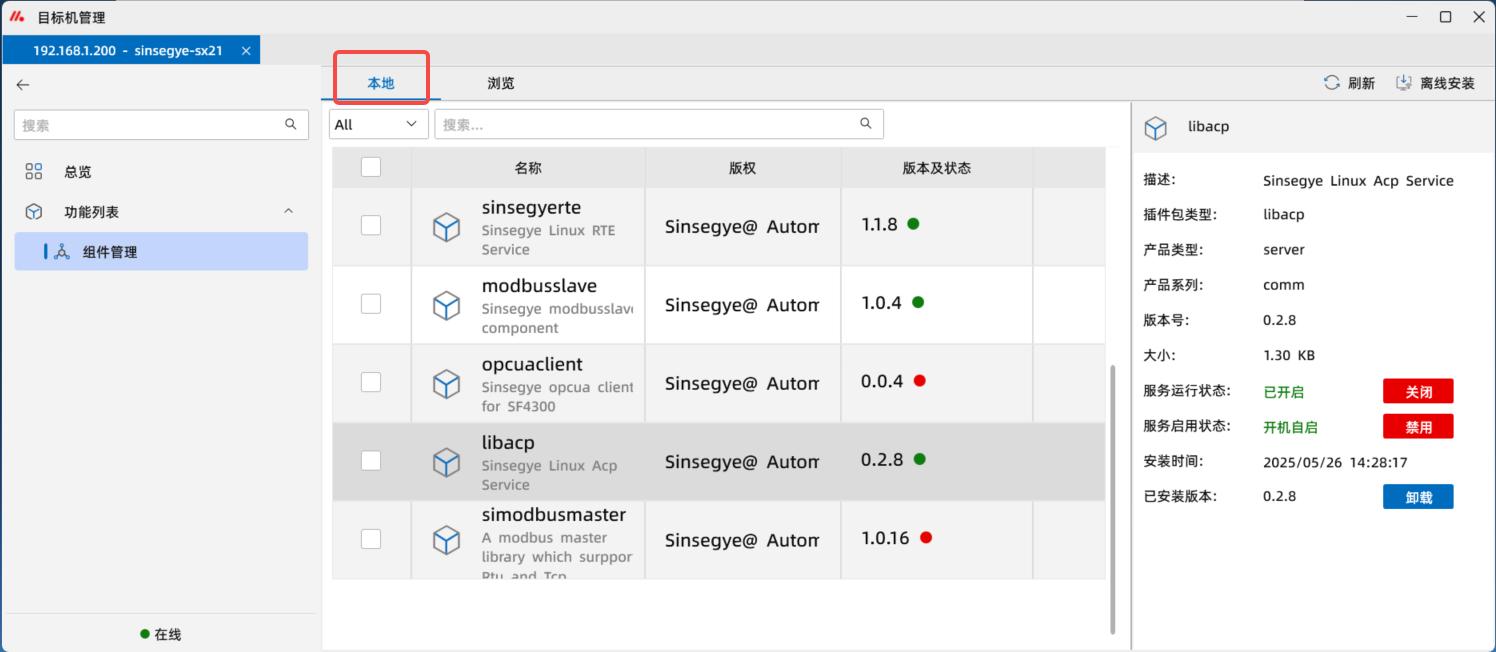Click the 总览 overview grid icon
This screenshot has height=652, width=1496.
tap(34, 172)
